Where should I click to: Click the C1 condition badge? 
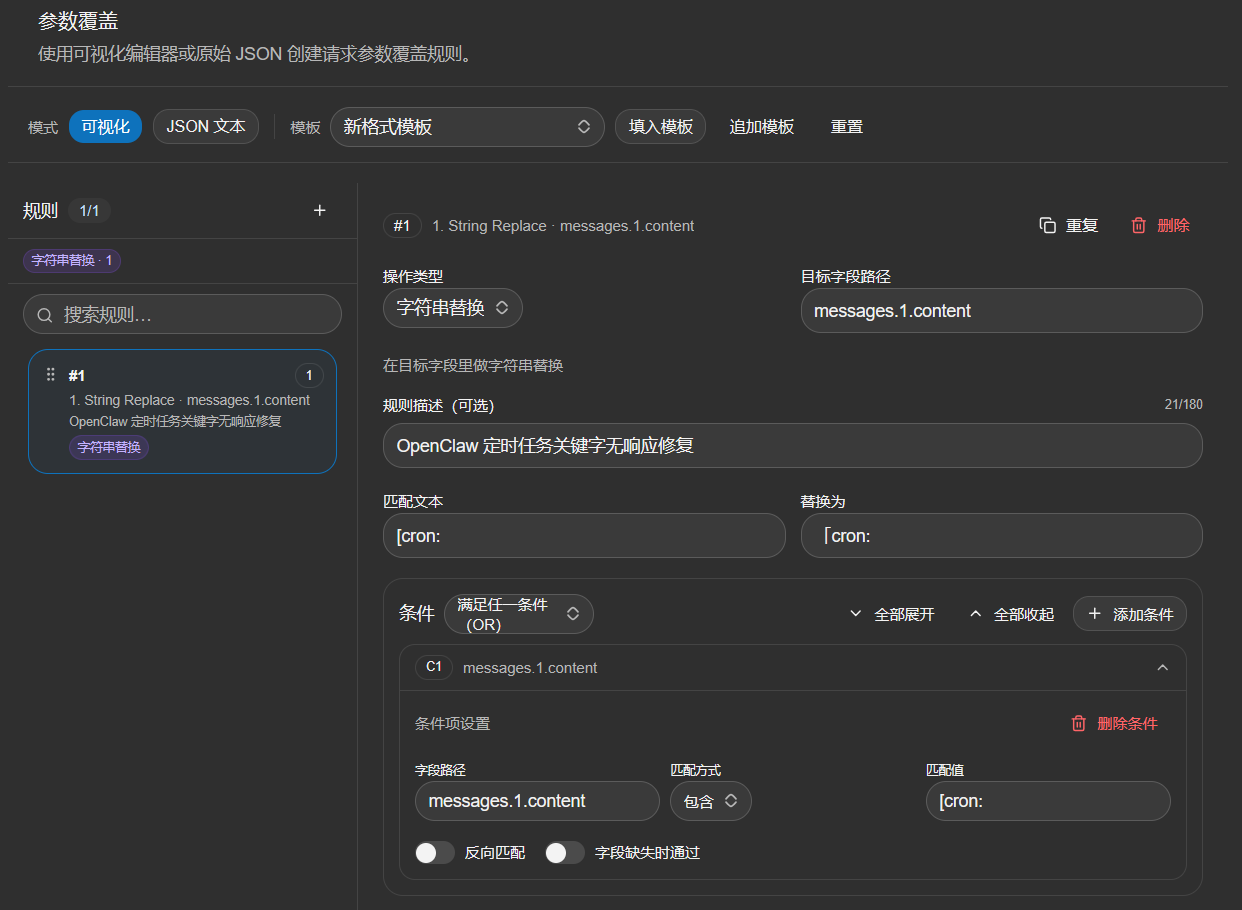[x=434, y=667]
